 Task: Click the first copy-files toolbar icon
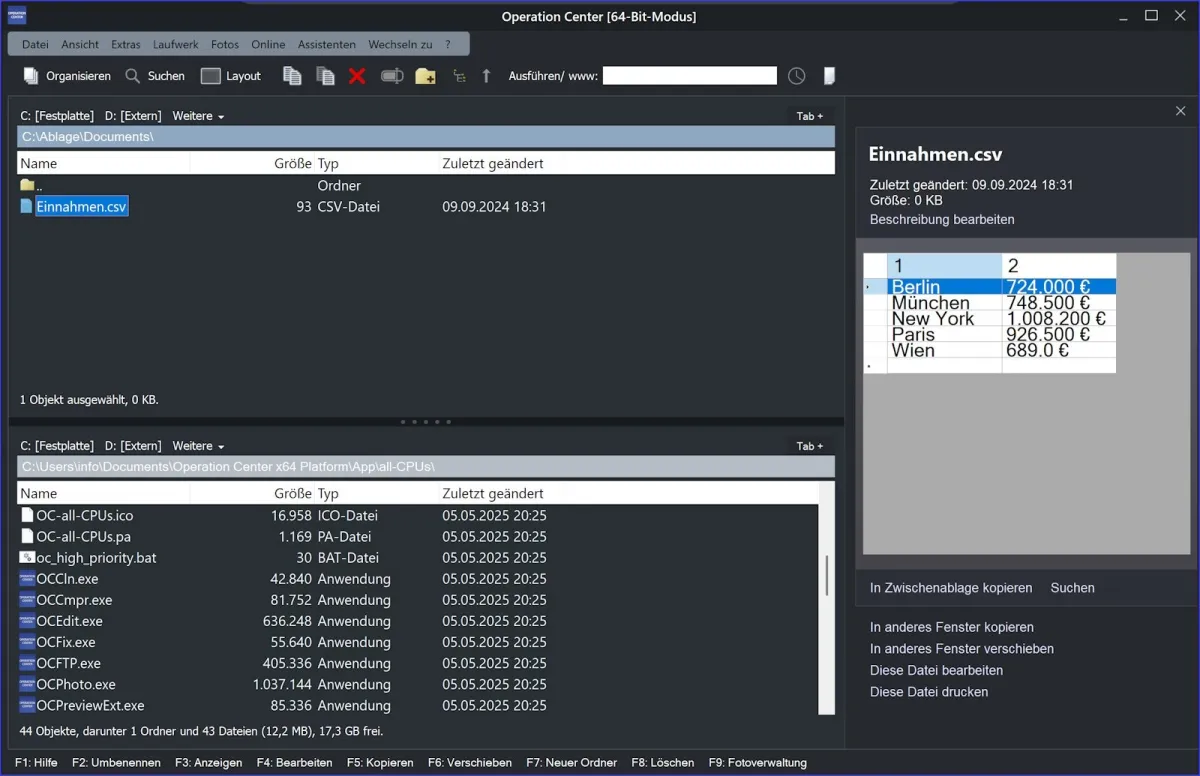click(292, 76)
